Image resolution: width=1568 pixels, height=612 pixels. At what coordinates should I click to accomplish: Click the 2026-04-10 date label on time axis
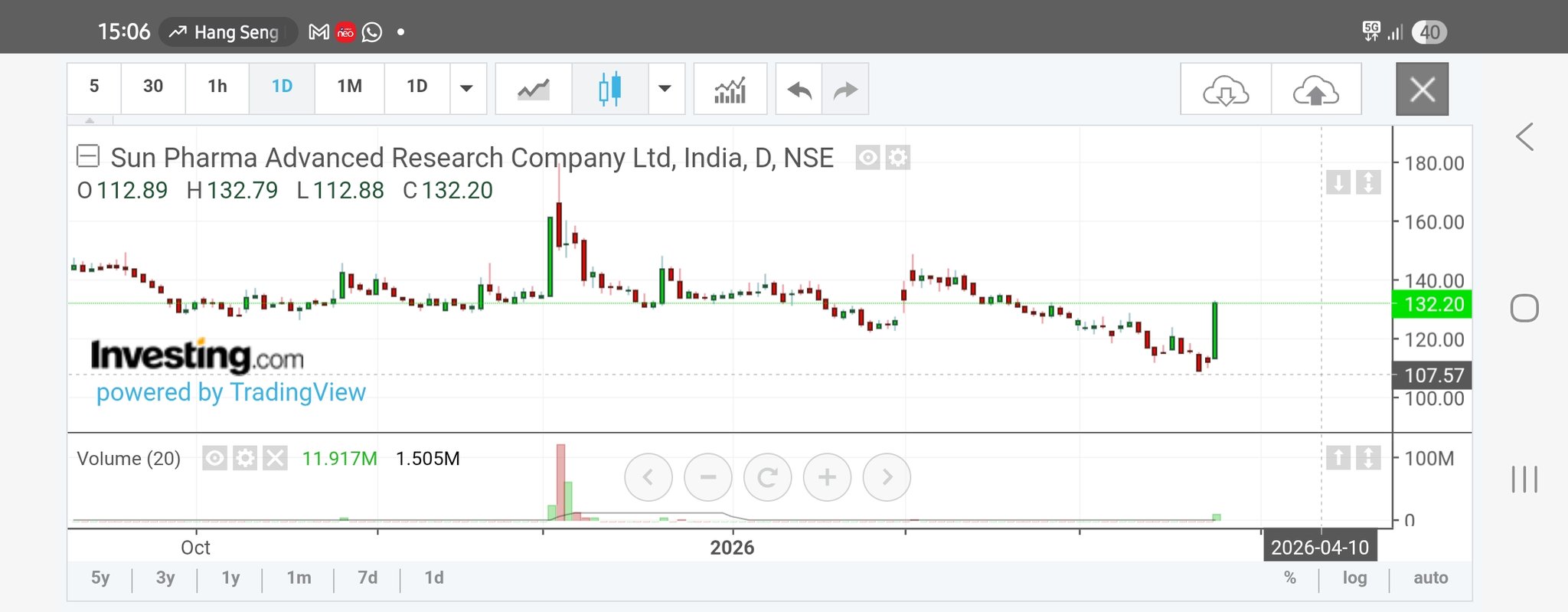1320,548
